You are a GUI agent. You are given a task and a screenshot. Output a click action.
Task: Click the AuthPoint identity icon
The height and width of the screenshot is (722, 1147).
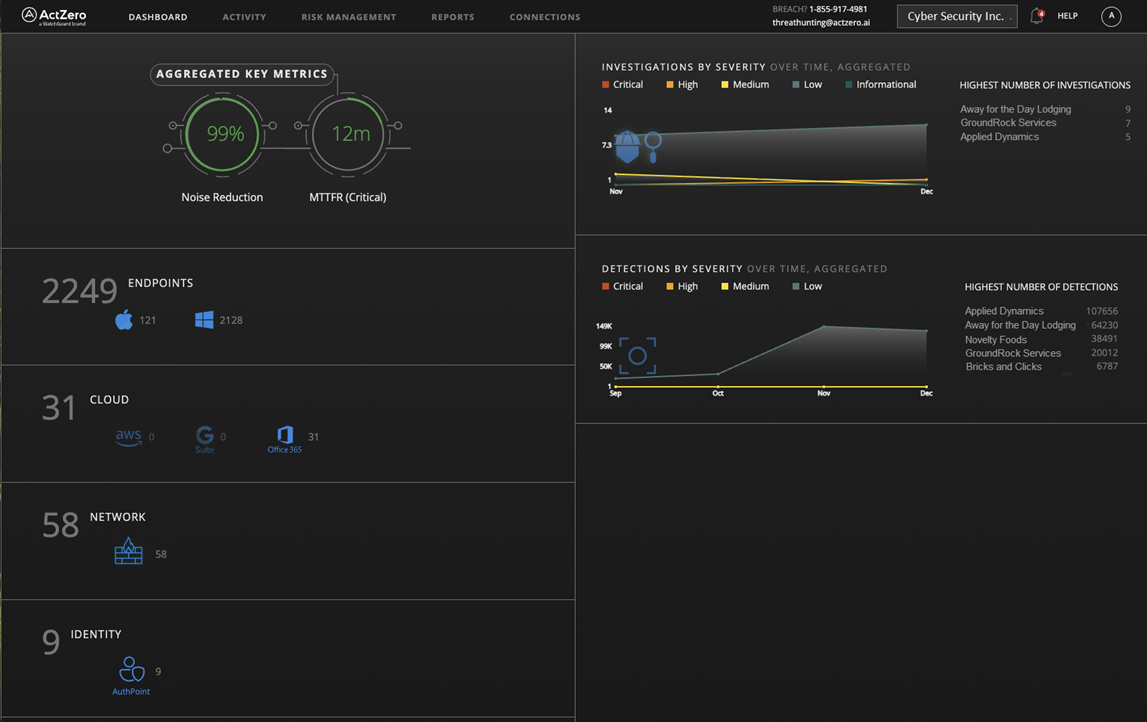(131, 668)
